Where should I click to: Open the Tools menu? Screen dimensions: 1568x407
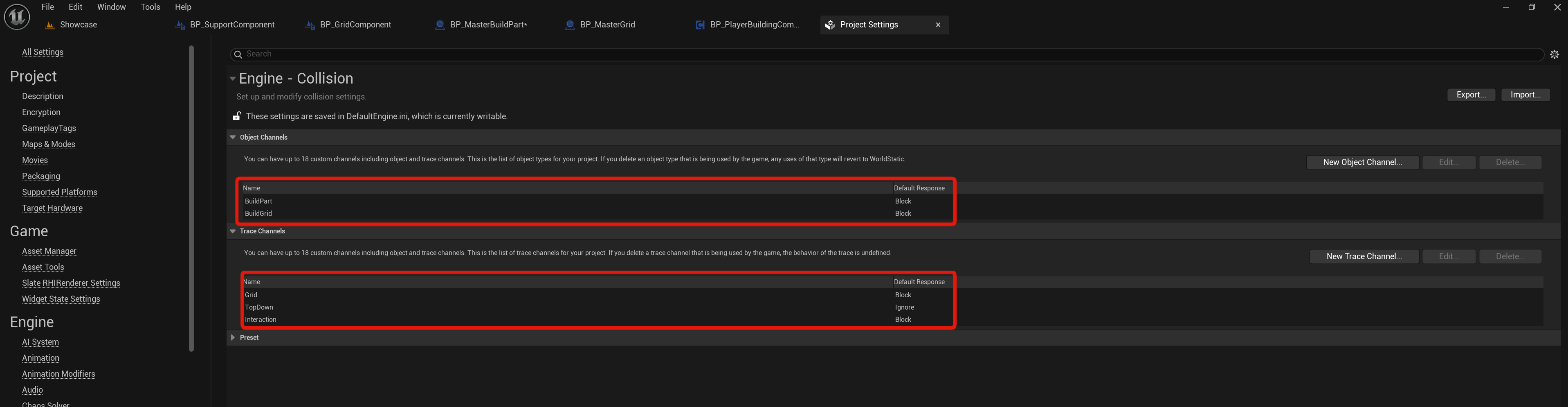pos(150,7)
